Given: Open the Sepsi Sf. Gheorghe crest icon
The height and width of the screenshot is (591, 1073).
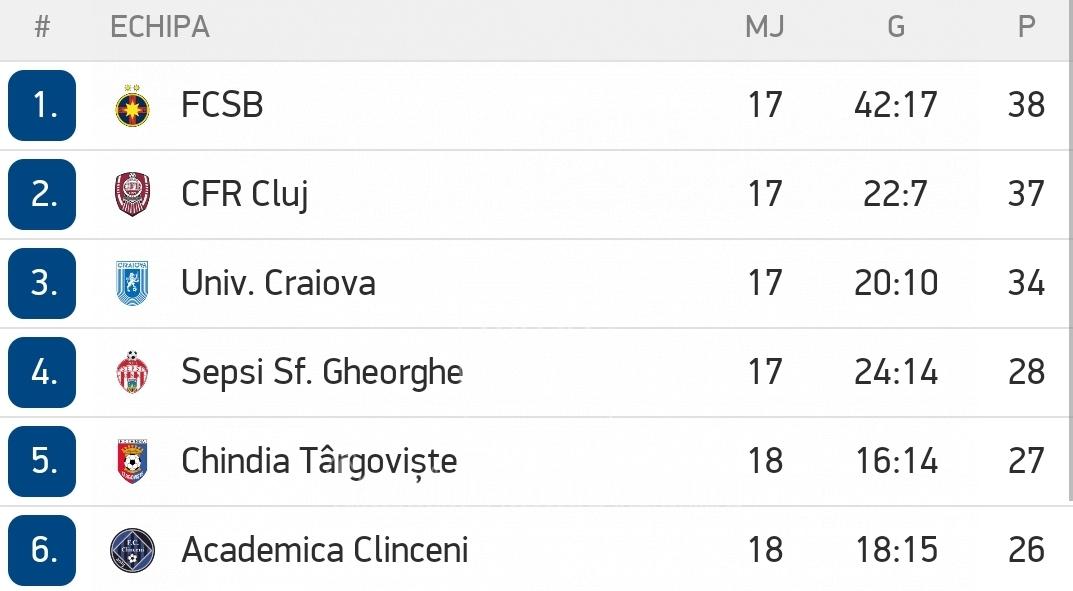Looking at the screenshot, I should point(132,372).
